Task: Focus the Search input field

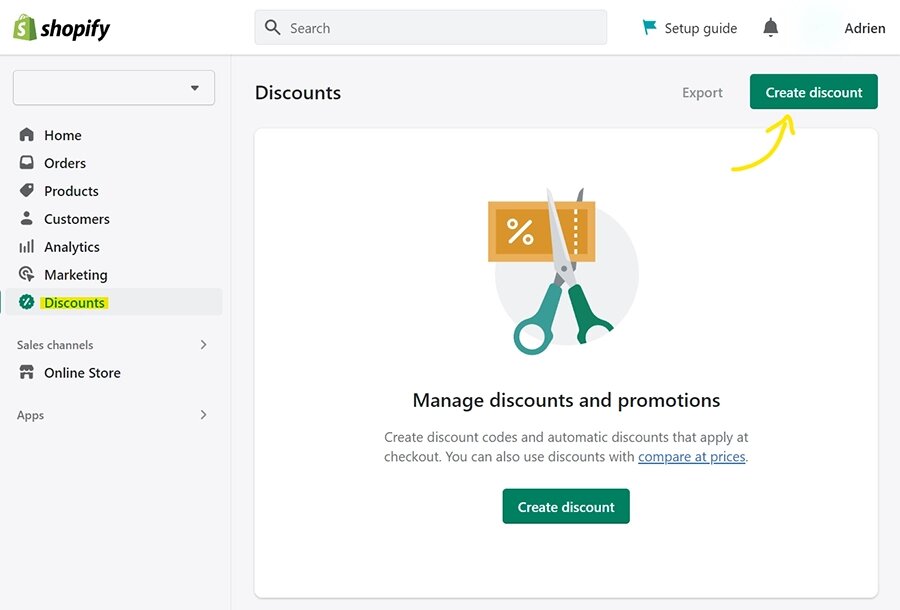Action: pos(430,28)
